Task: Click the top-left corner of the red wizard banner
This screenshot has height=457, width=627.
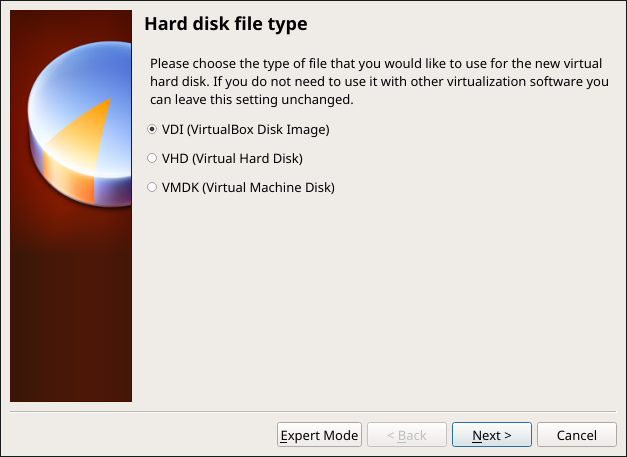Action: [x=14, y=14]
